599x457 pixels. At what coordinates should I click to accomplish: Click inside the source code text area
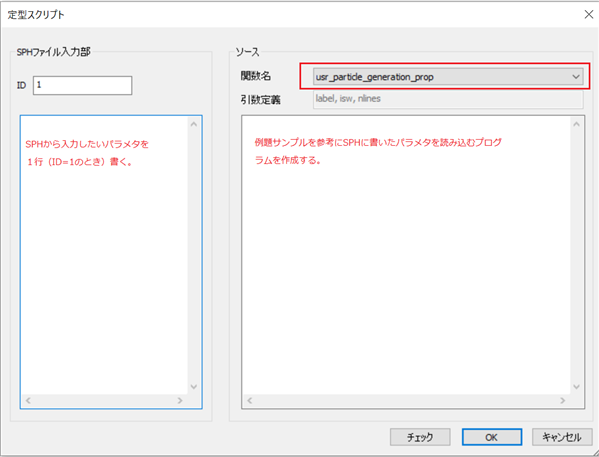pyautogui.click(x=406, y=255)
